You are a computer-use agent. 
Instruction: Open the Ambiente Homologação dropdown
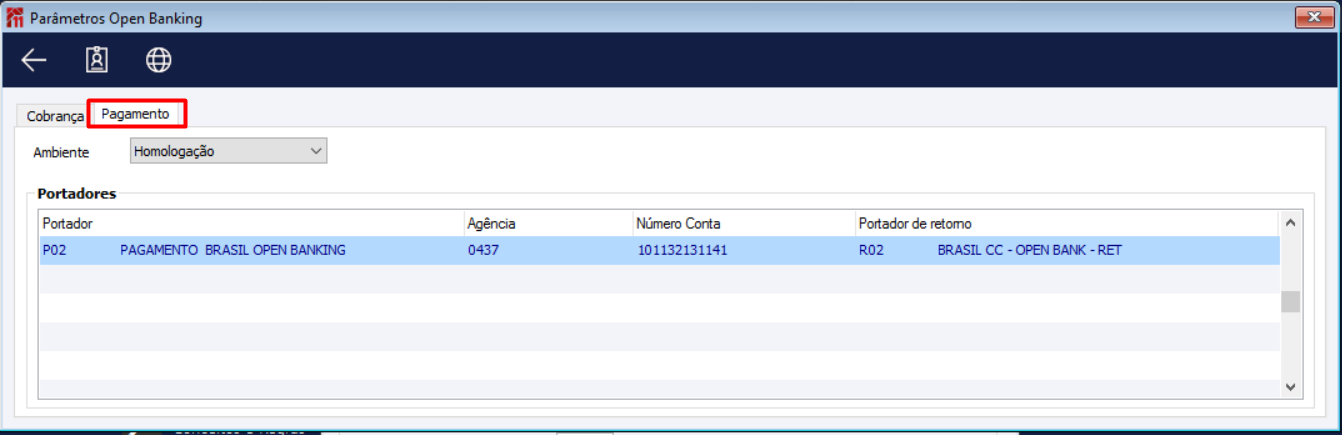click(228, 152)
